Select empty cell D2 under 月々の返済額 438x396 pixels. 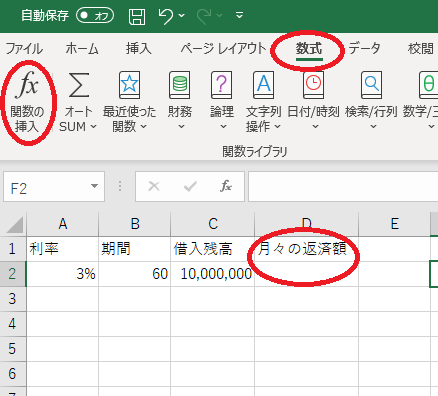click(x=307, y=274)
